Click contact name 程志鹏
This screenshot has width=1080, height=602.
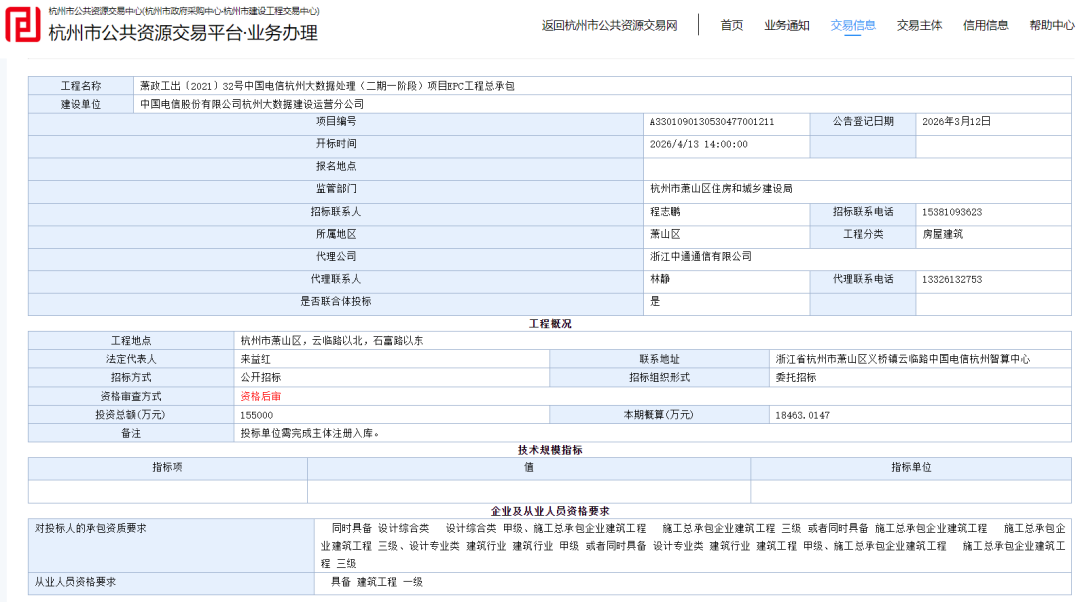pyautogui.click(x=665, y=211)
